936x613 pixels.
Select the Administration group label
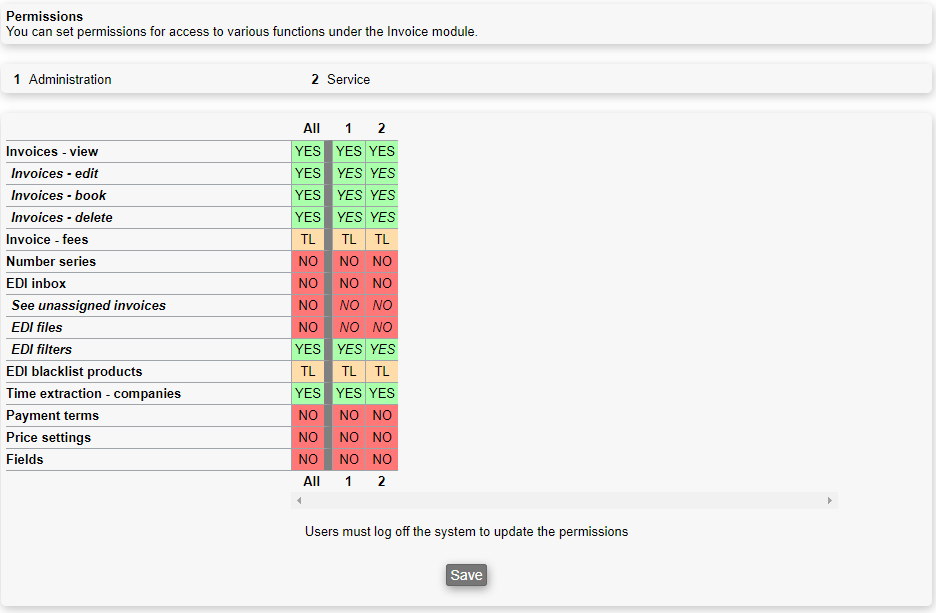click(x=70, y=80)
